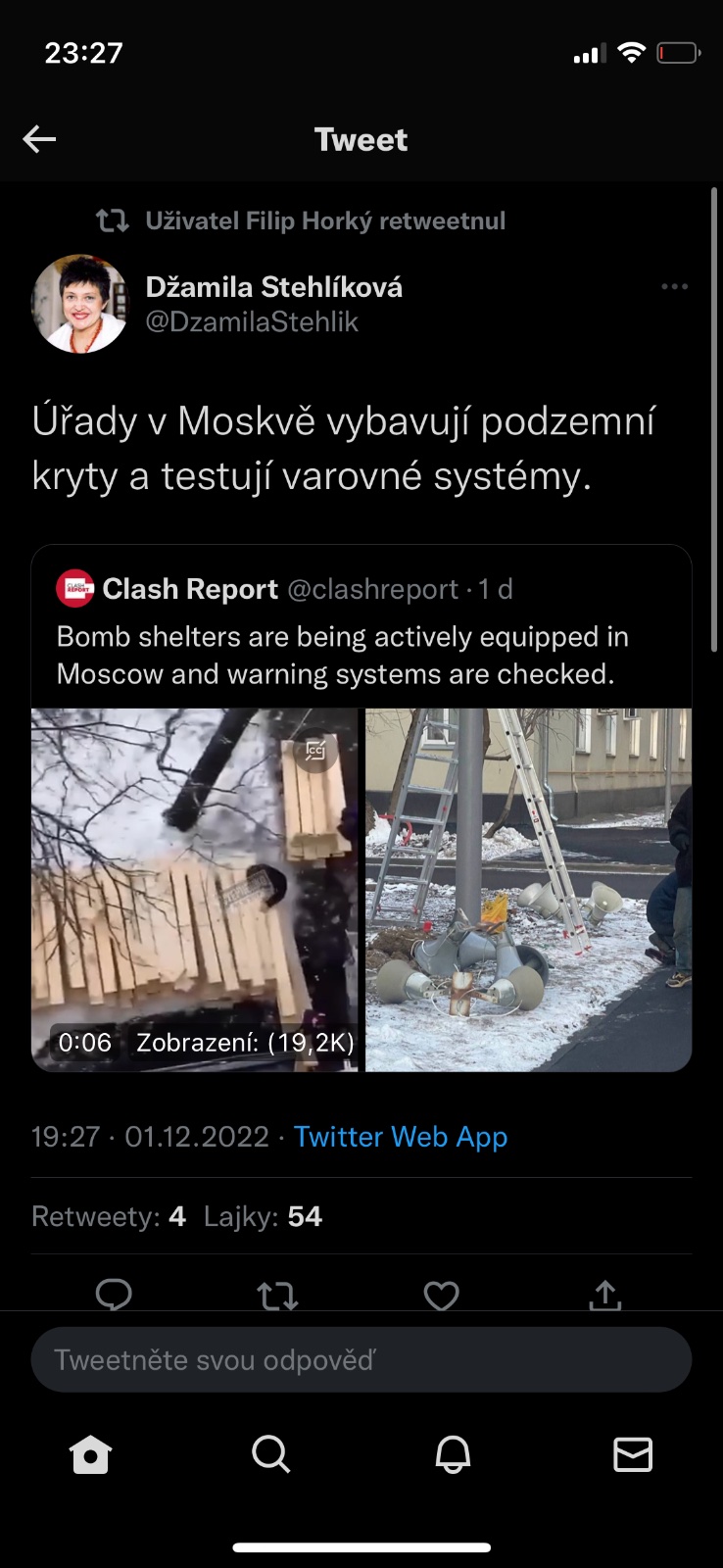723x1568 pixels.
Task: Open the Twitter Web App link
Action: [401, 1137]
